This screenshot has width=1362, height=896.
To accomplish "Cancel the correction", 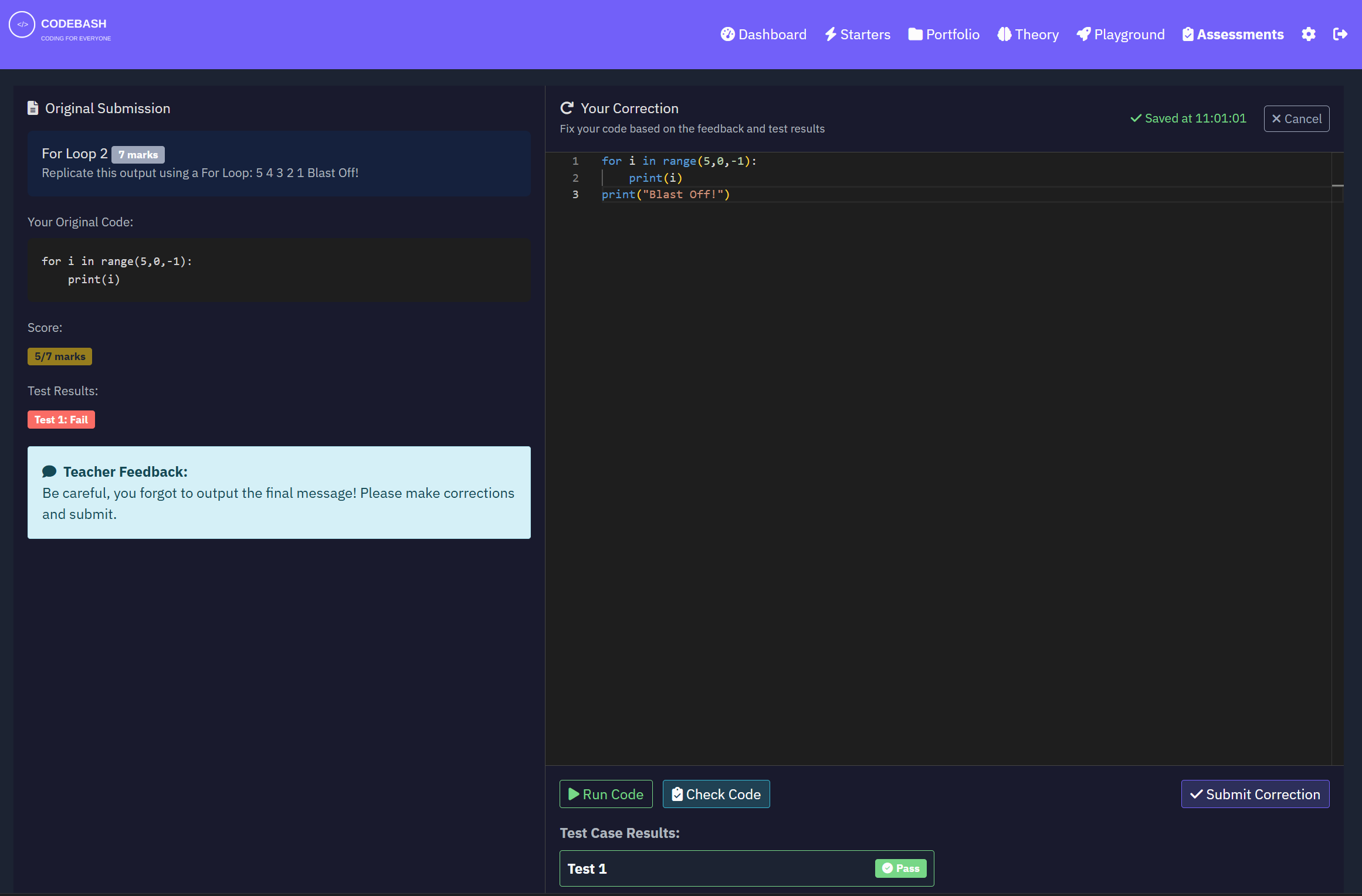I will (x=1296, y=119).
